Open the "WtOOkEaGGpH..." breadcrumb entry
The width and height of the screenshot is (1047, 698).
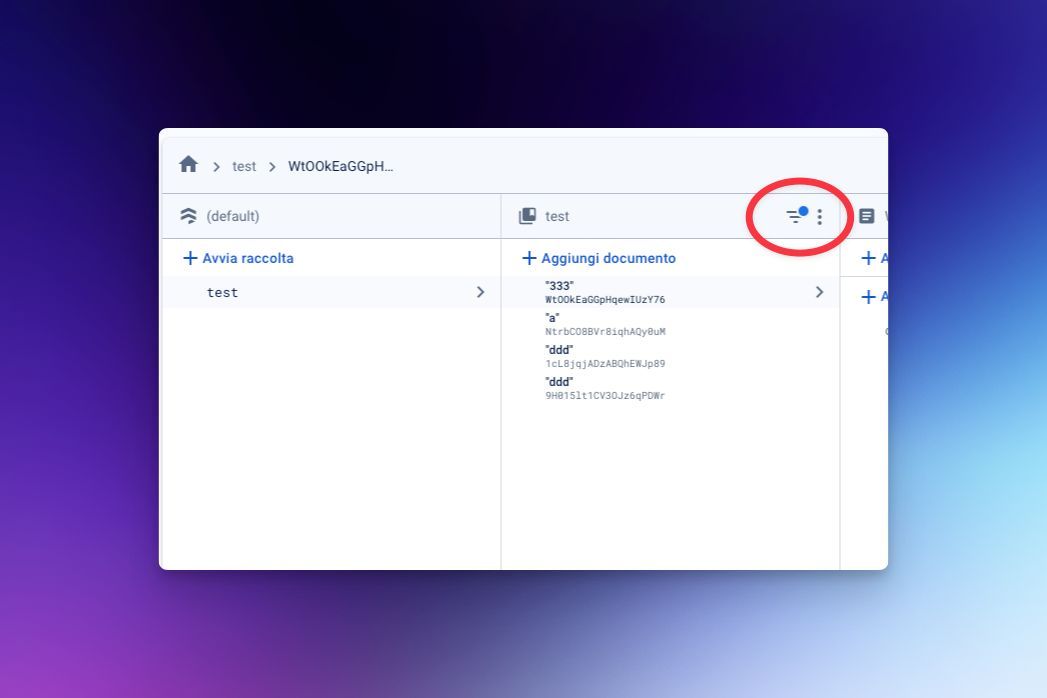click(x=340, y=166)
